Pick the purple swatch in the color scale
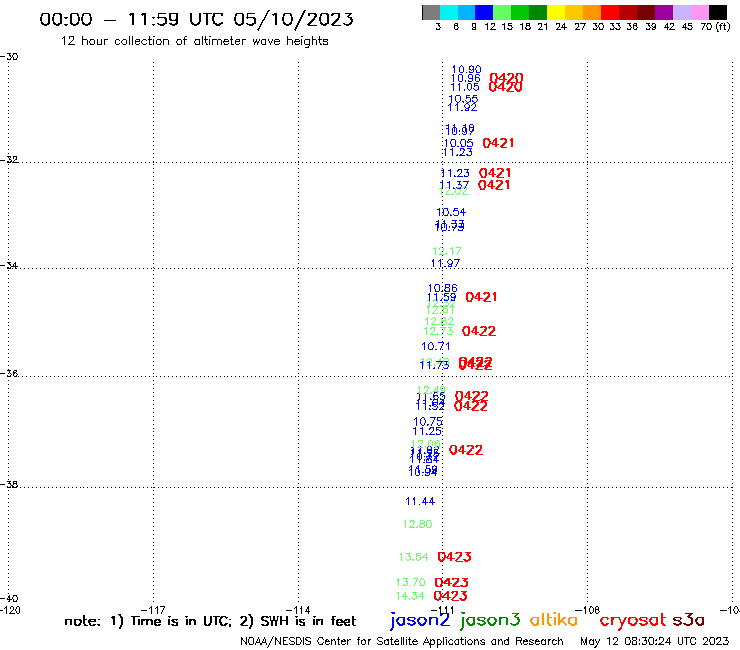Image resolution: width=740 pixels, height=650 pixels. [x=664, y=12]
